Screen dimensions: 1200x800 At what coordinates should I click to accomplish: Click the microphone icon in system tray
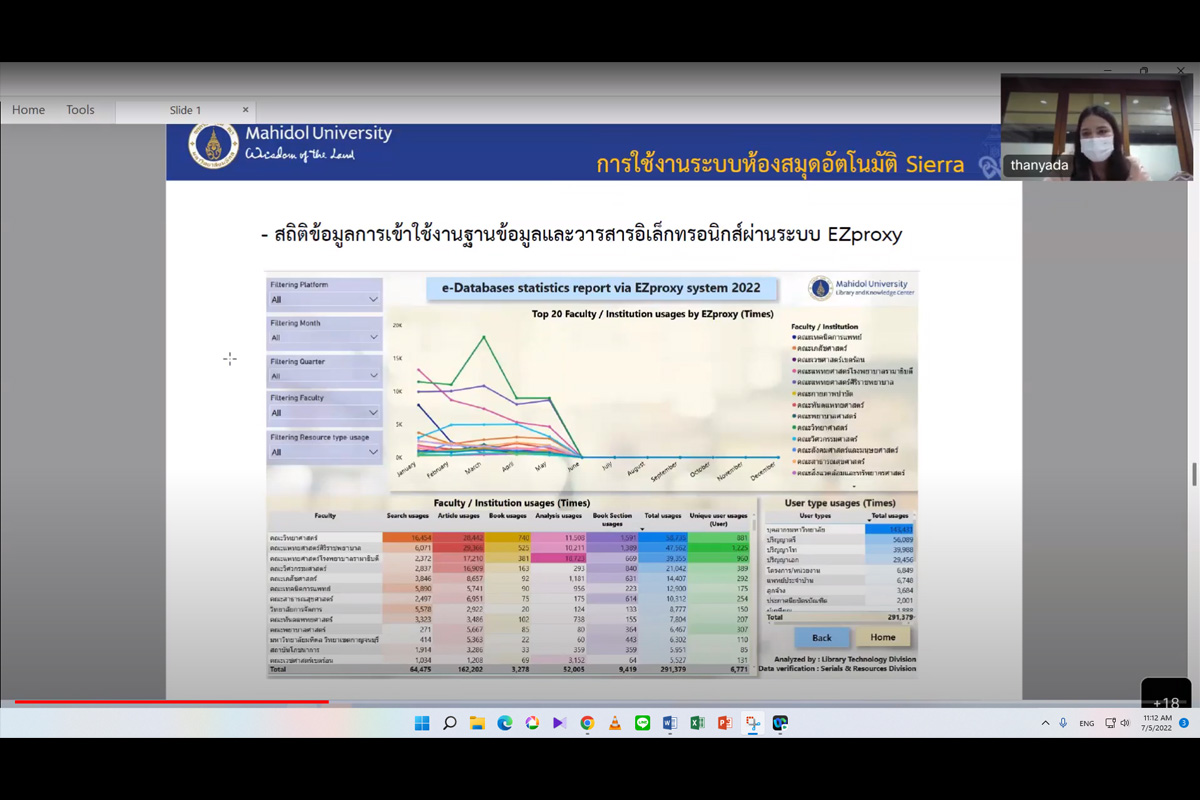pos(1063,723)
